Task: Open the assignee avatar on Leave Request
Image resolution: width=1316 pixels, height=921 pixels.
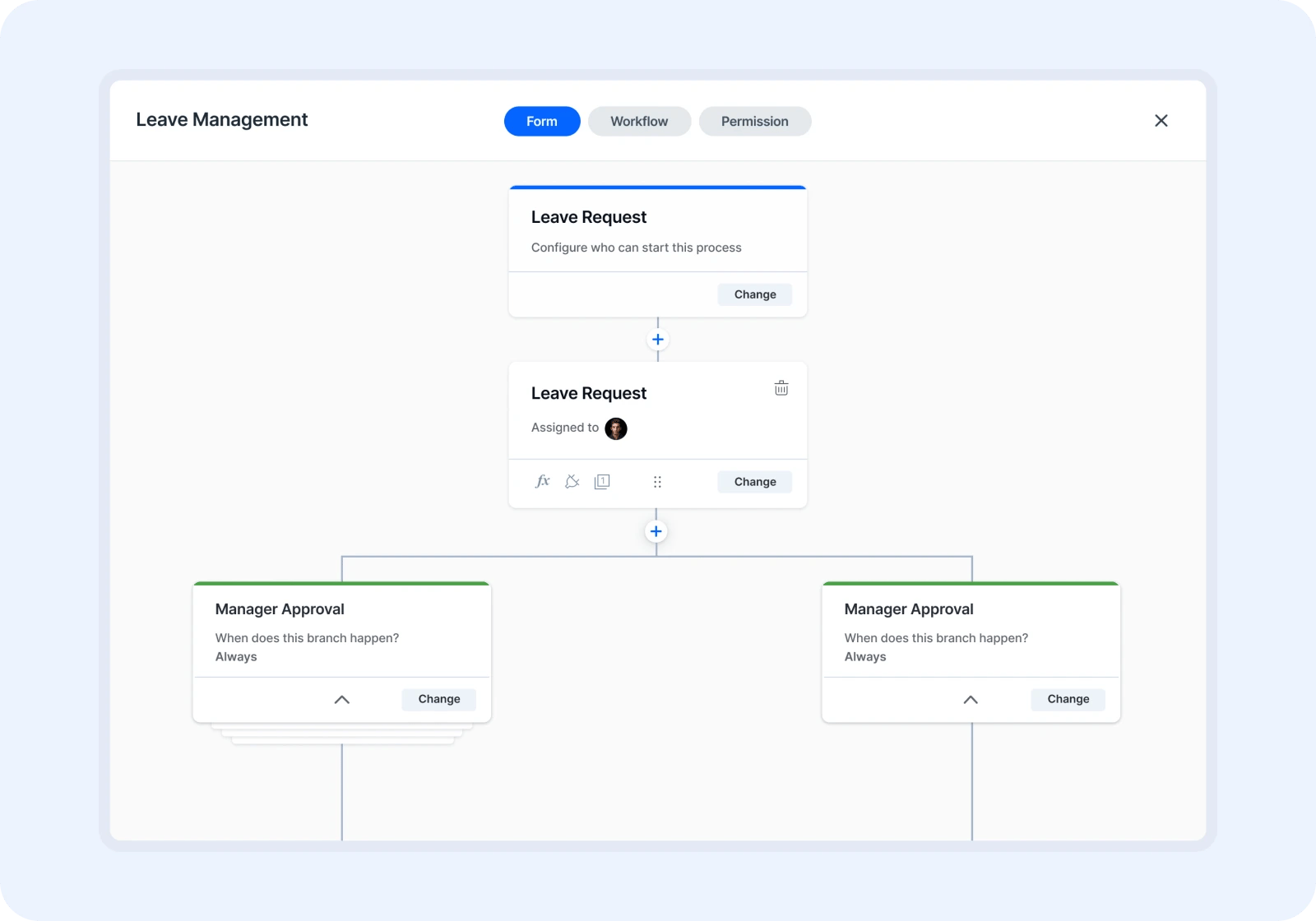Action: (616, 428)
